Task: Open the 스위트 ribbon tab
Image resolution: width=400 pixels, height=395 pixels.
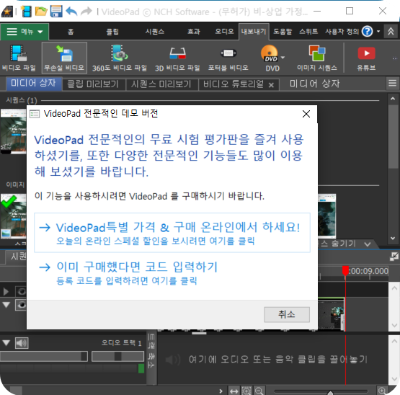Action: tap(308, 32)
